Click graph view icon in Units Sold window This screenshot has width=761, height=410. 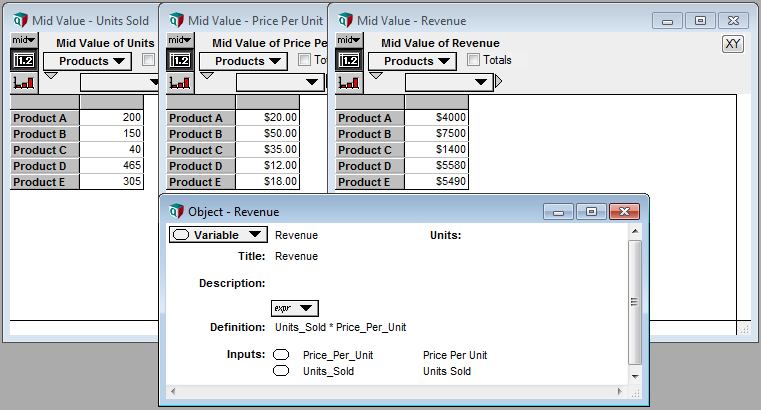(x=24, y=83)
